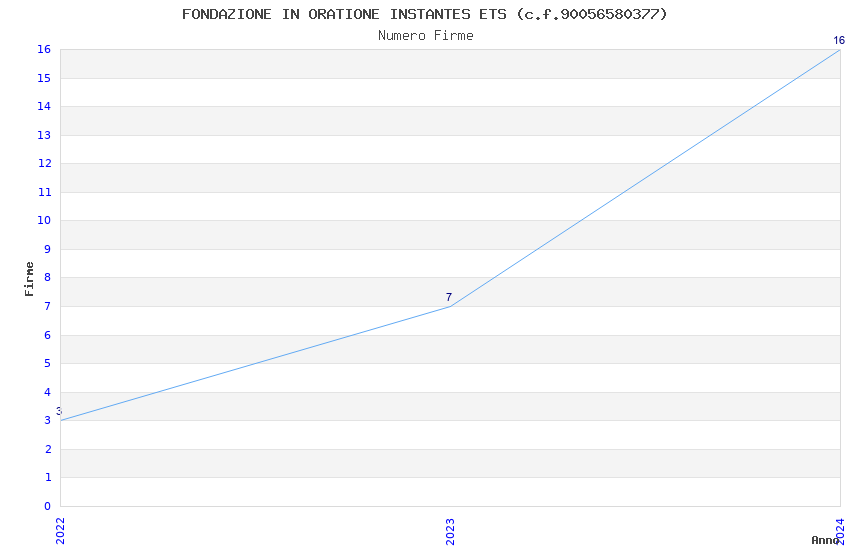Click the y-axis tick label 2
Image resolution: width=850 pixels, height=550 pixels.
pos(48,449)
